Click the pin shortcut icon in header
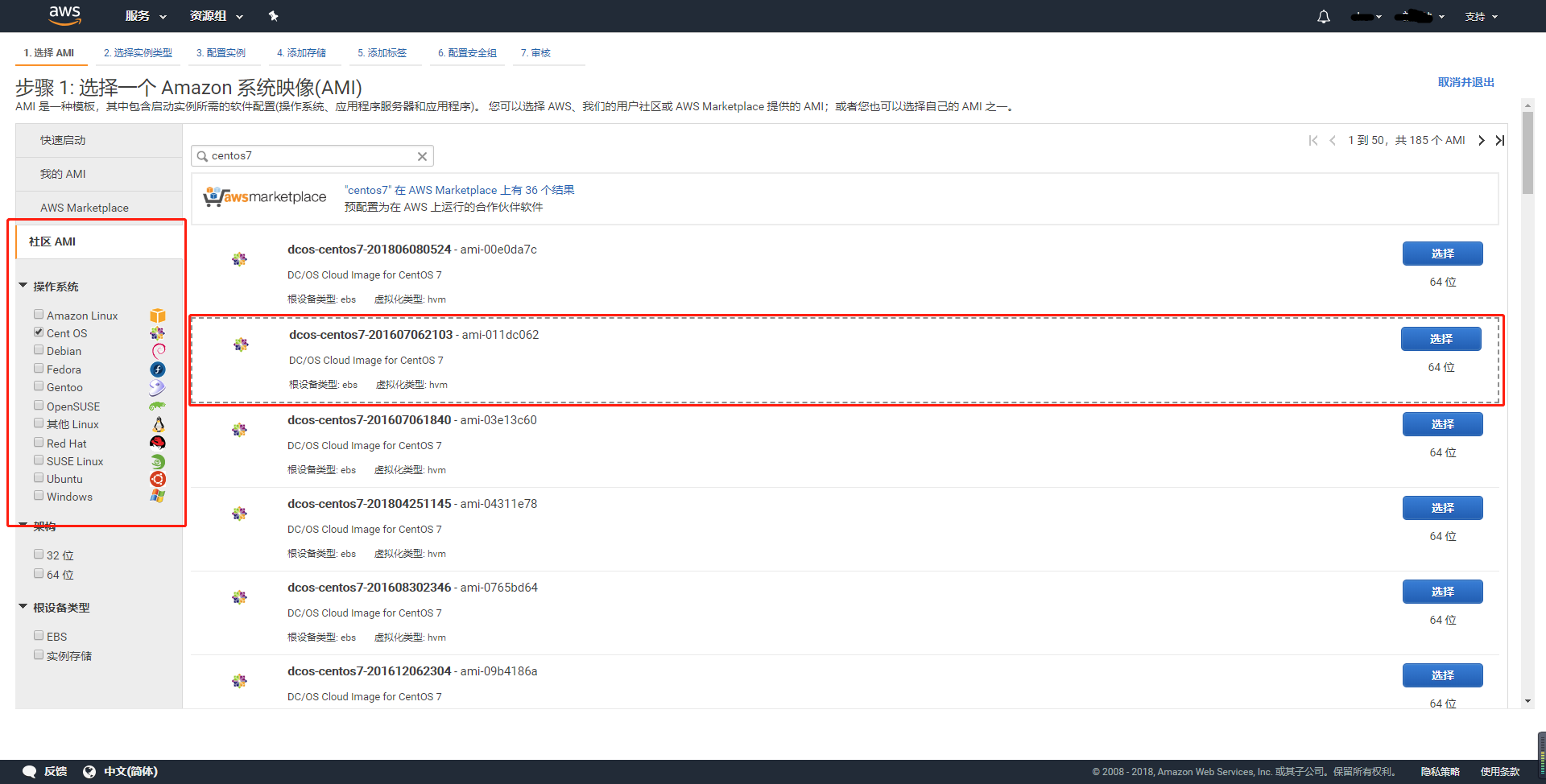This screenshot has width=1546, height=784. tap(273, 16)
